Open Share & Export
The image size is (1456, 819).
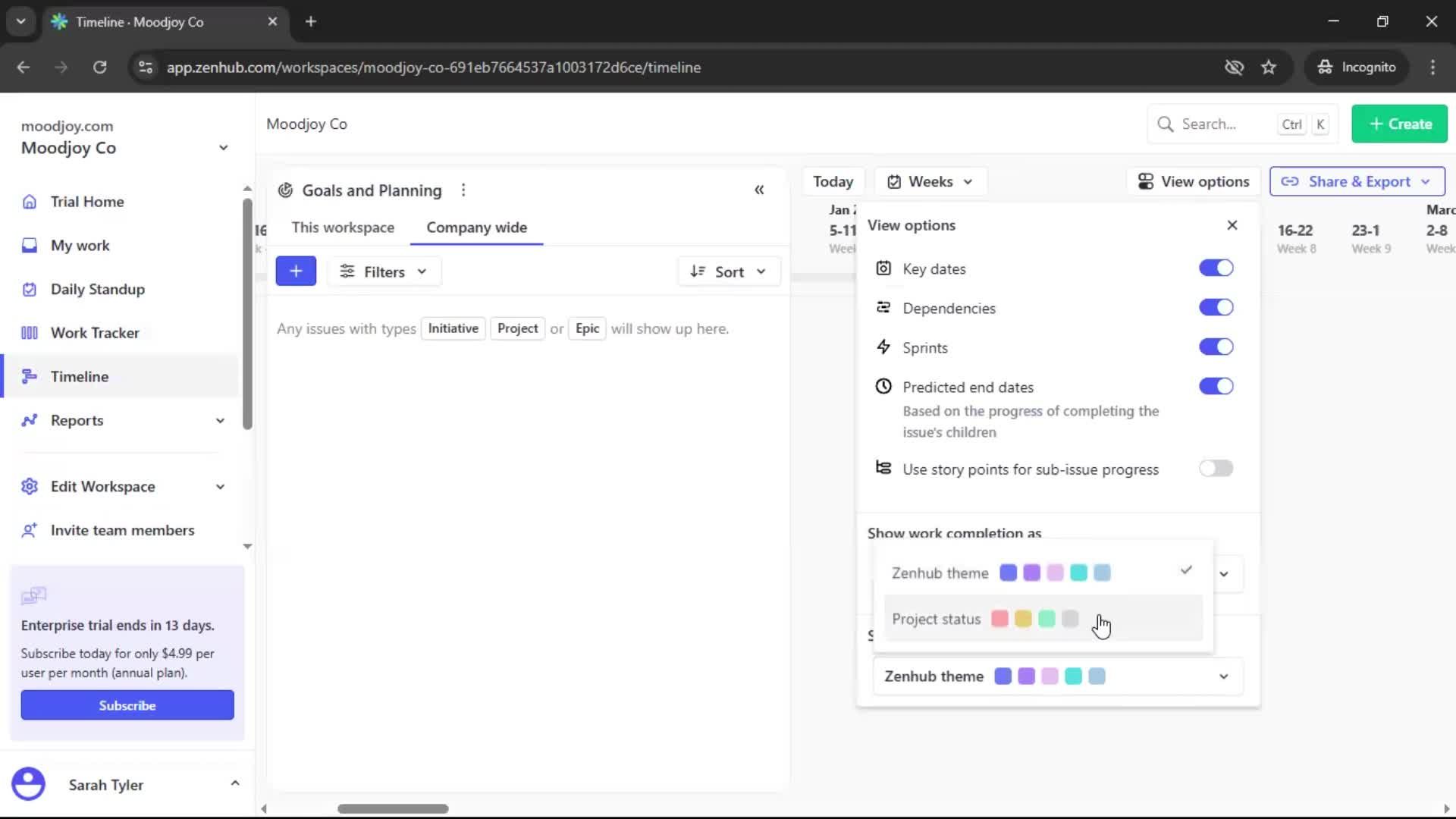1357,181
